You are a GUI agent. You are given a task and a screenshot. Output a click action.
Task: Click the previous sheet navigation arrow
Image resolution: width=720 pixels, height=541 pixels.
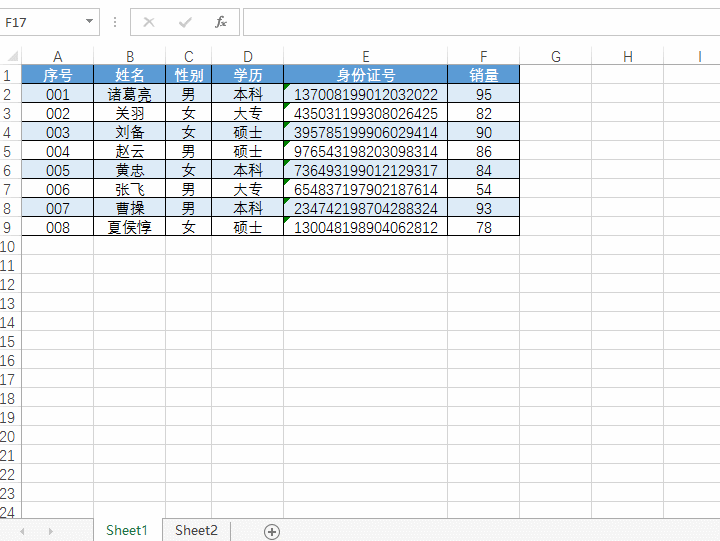[22, 531]
